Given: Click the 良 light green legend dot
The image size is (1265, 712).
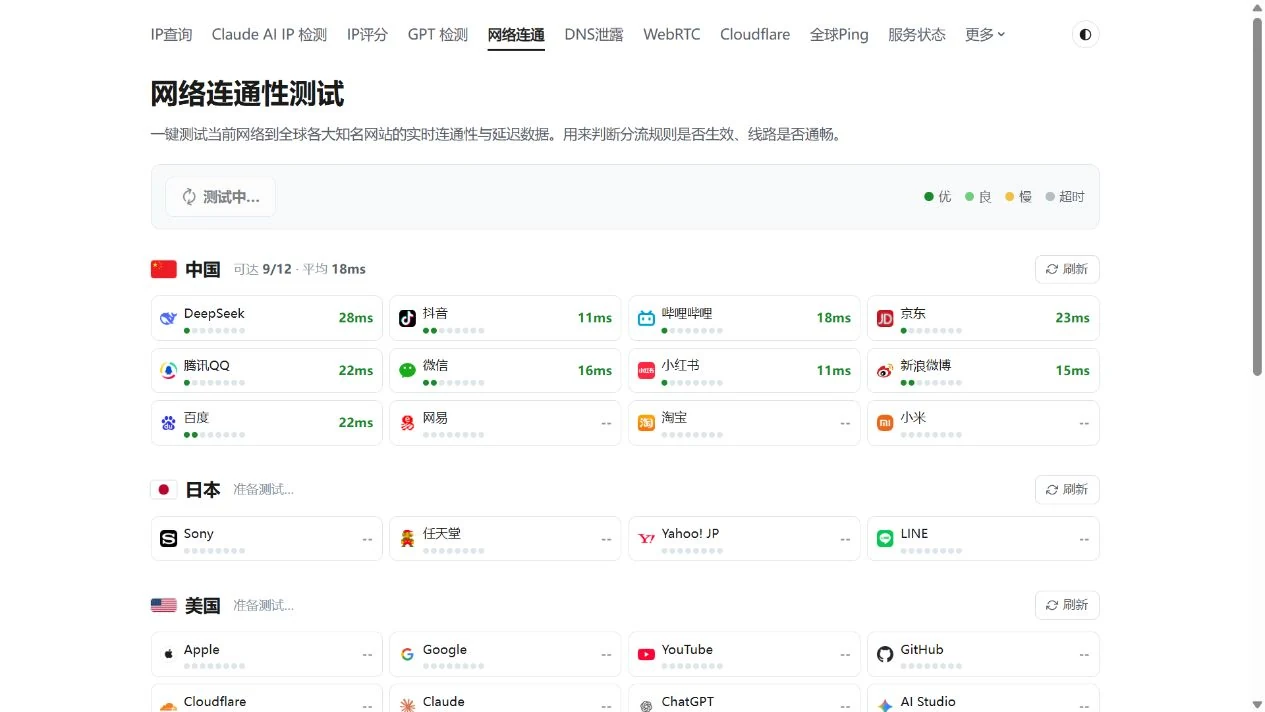Looking at the screenshot, I should tap(969, 197).
